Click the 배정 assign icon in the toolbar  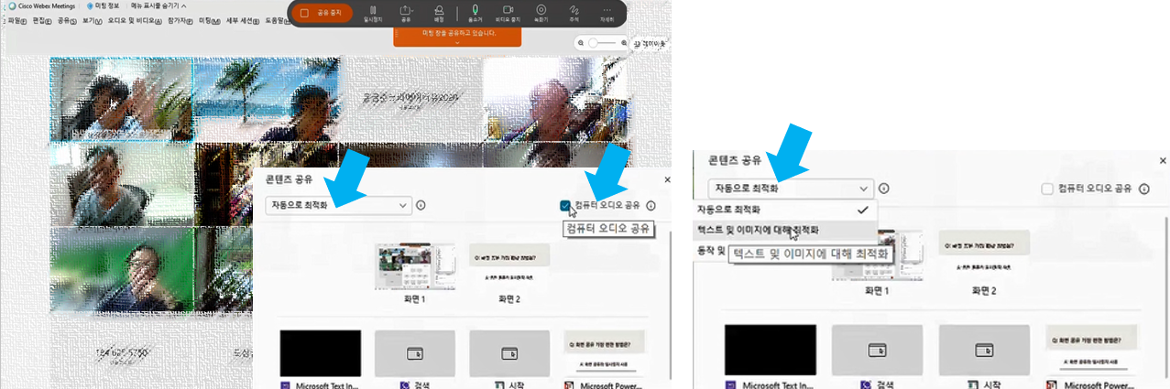(439, 13)
